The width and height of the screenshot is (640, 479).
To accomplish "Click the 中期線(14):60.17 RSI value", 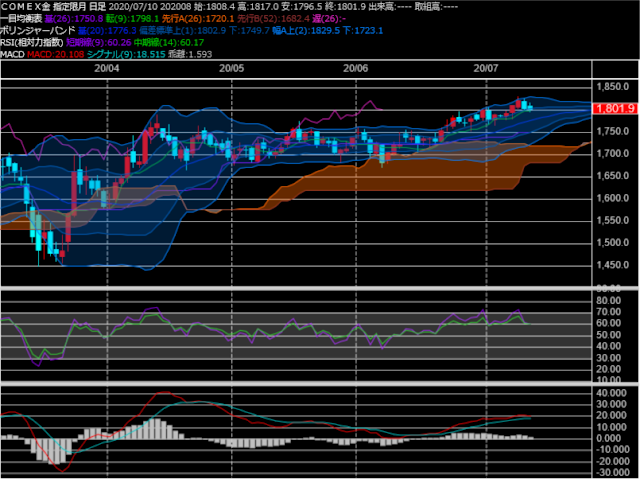I will click(x=169, y=42).
